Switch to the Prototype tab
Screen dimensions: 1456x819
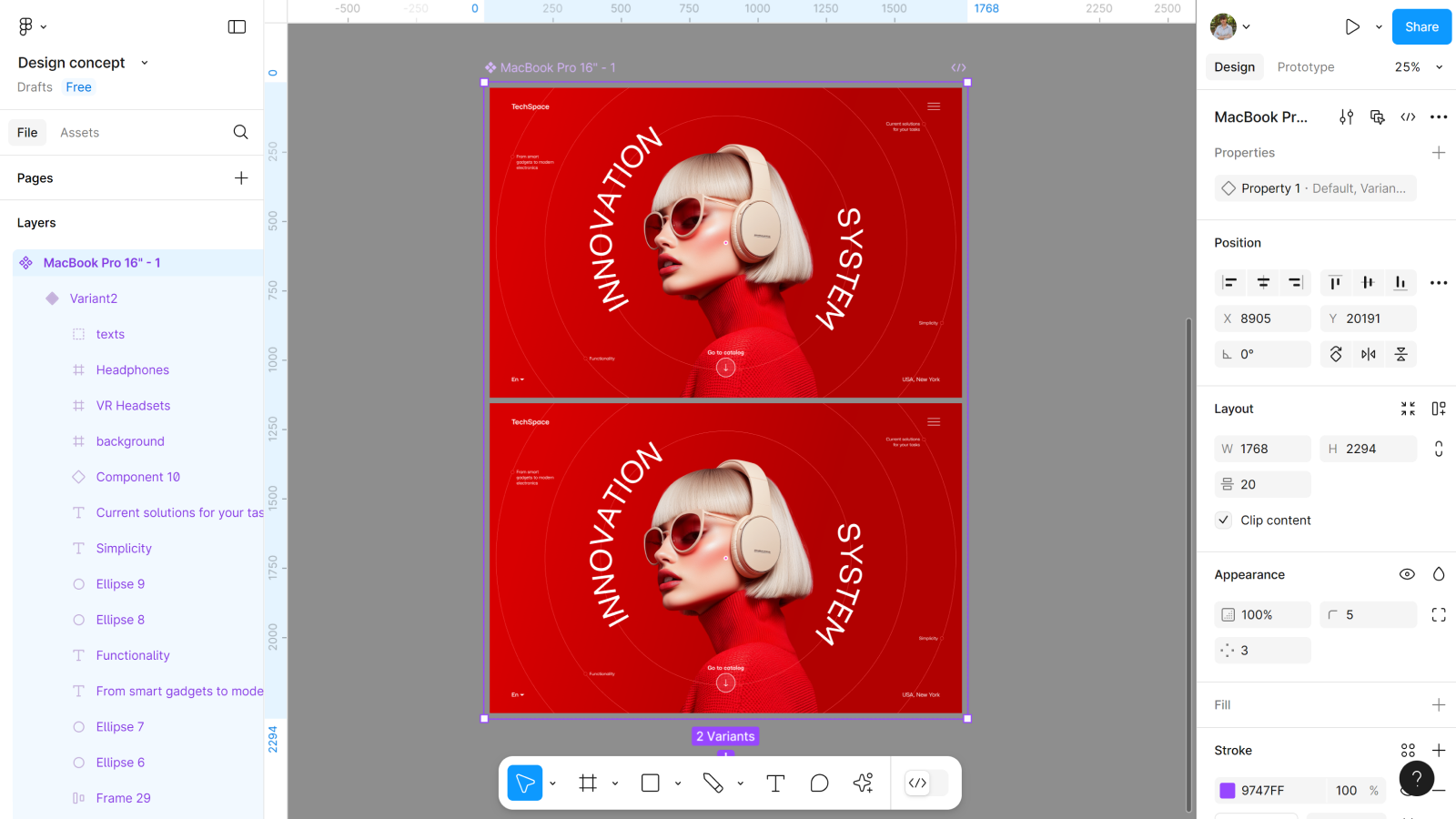tap(1305, 66)
